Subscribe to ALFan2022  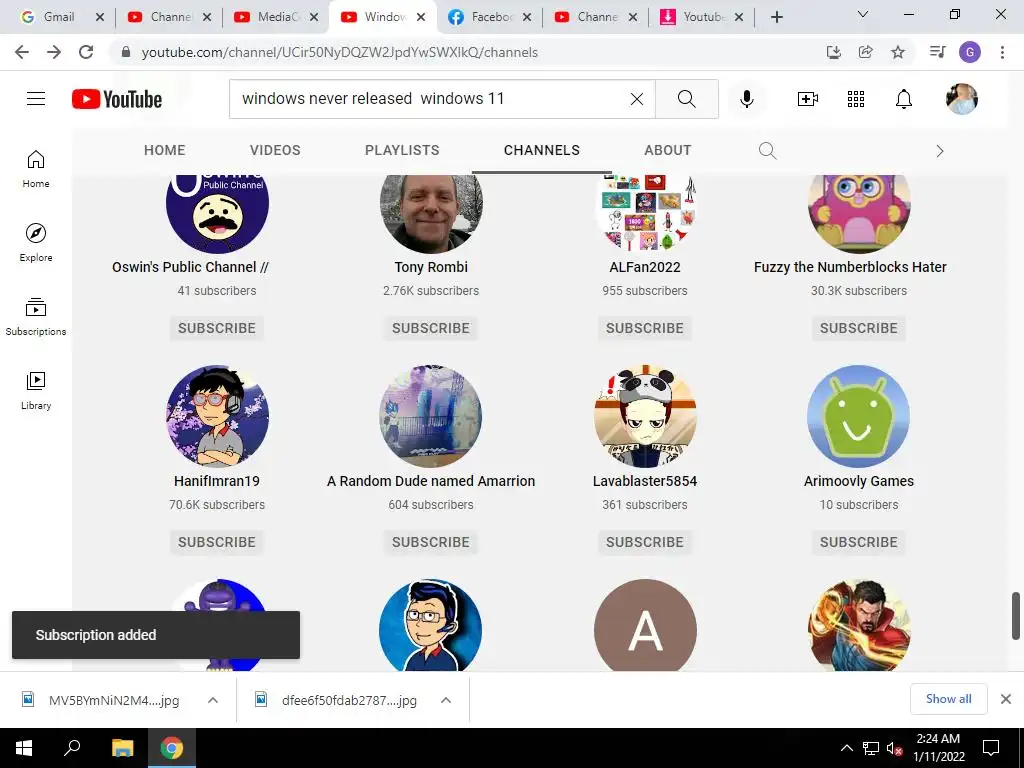tap(645, 328)
